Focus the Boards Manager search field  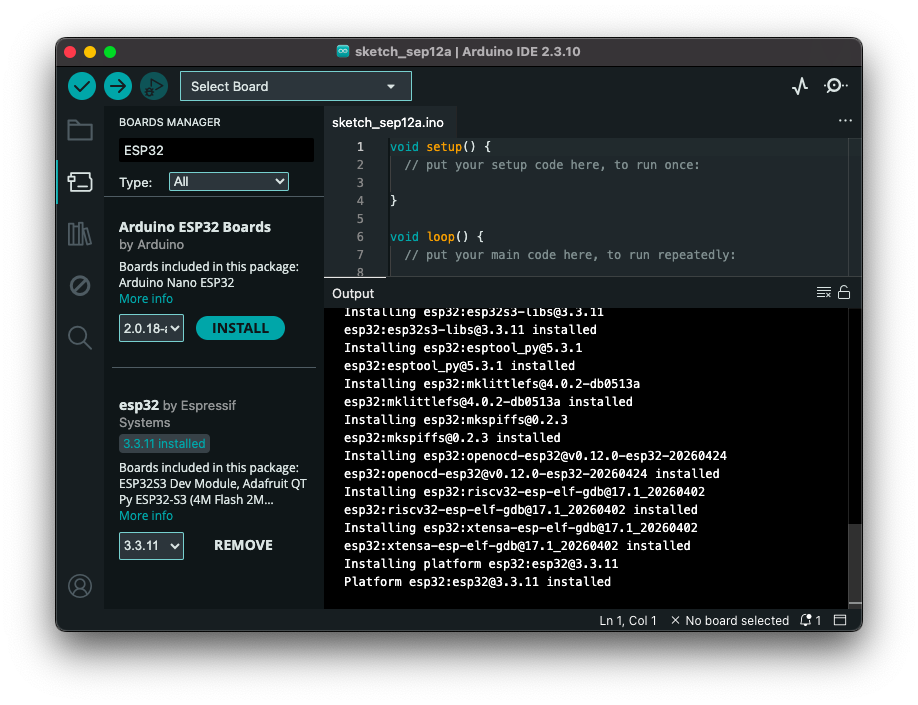click(216, 150)
